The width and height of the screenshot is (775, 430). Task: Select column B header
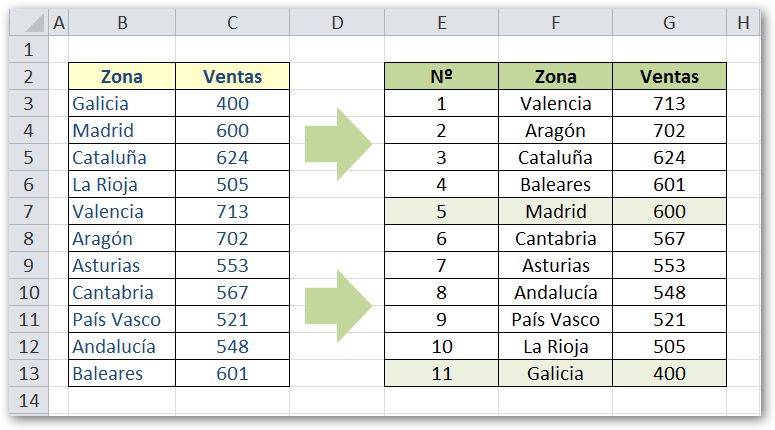[x=122, y=23]
